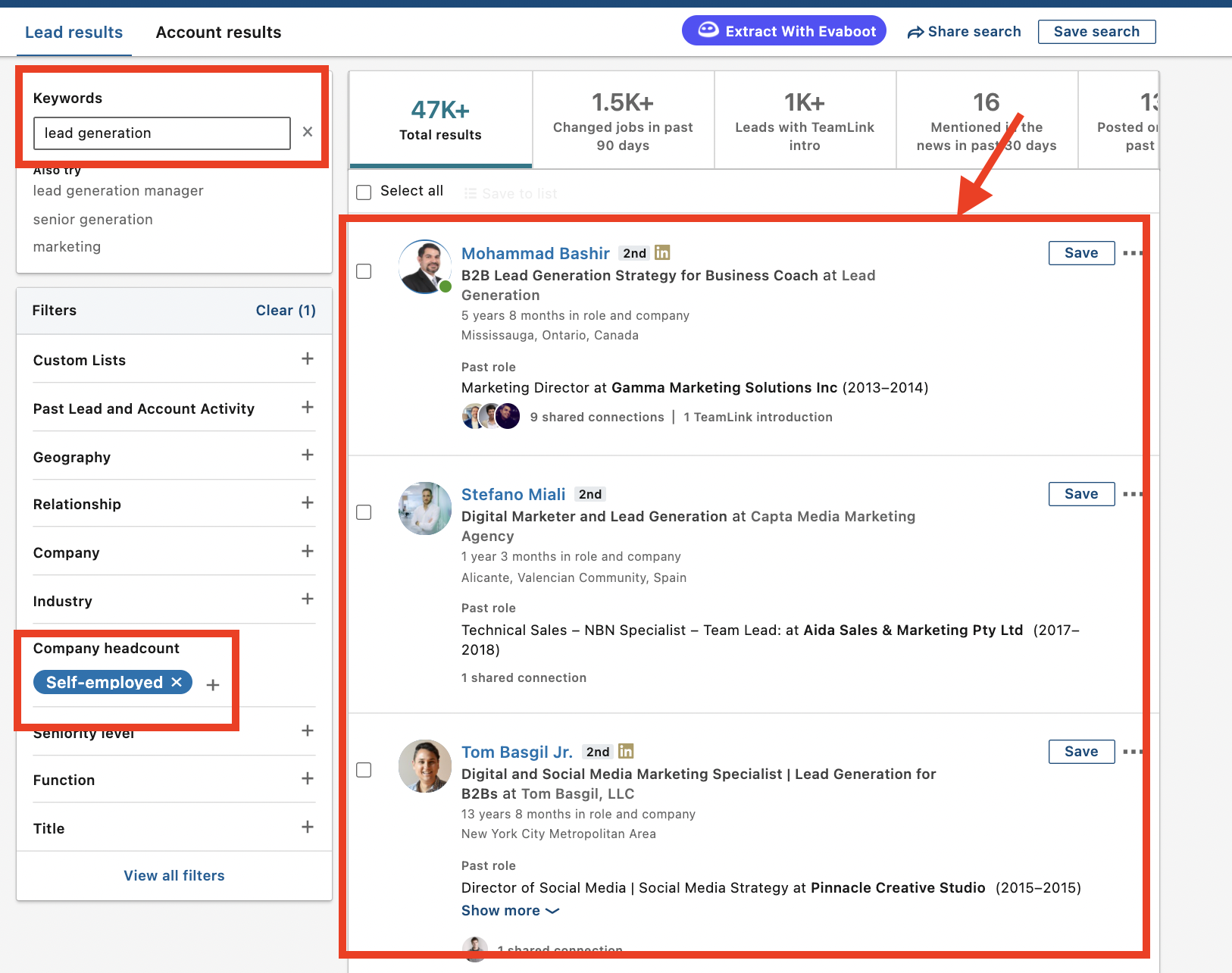Open Aida Sales & Marketing Pty Ltd company
The height and width of the screenshot is (973, 1232).
tap(913, 630)
